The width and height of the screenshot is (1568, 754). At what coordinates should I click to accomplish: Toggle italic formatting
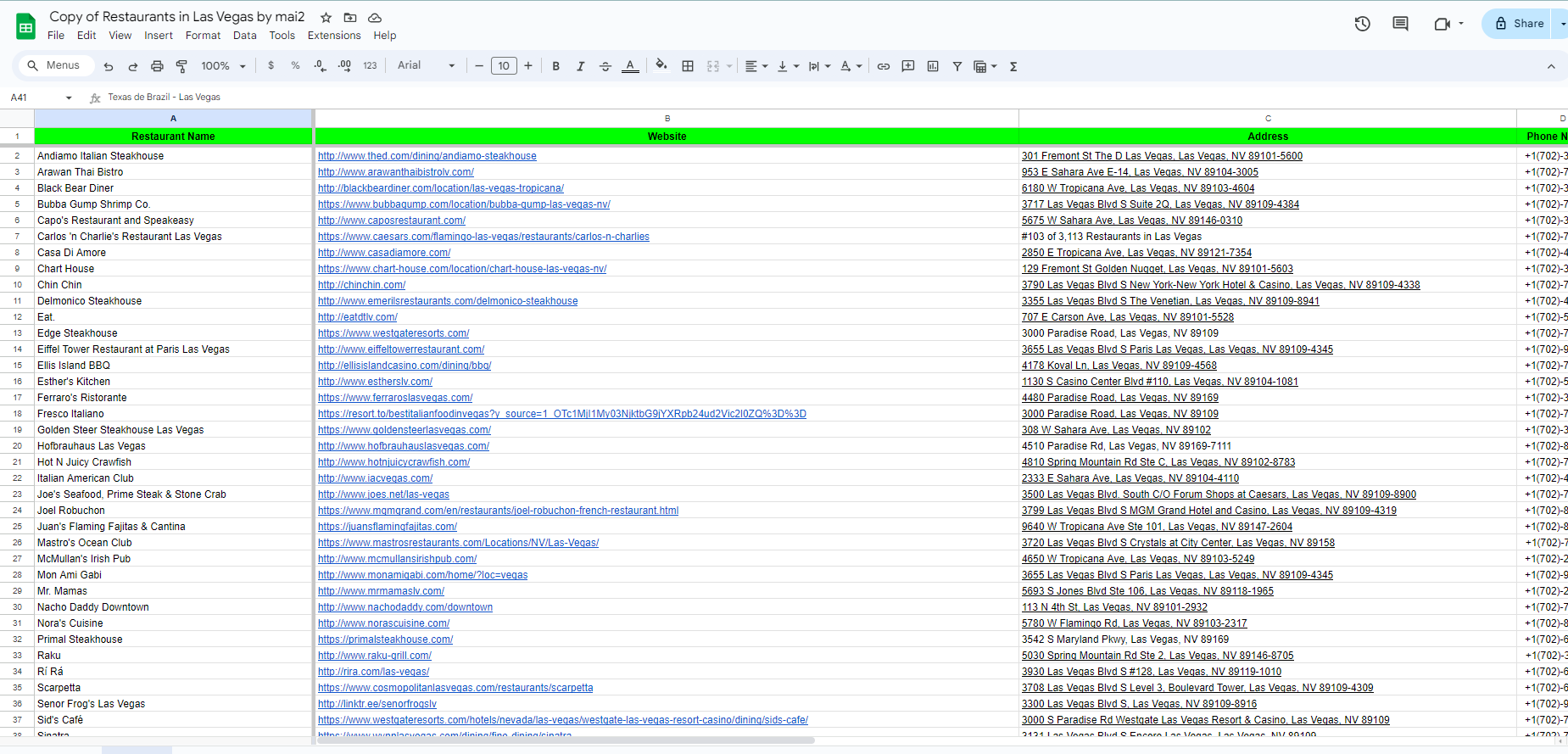(581, 66)
